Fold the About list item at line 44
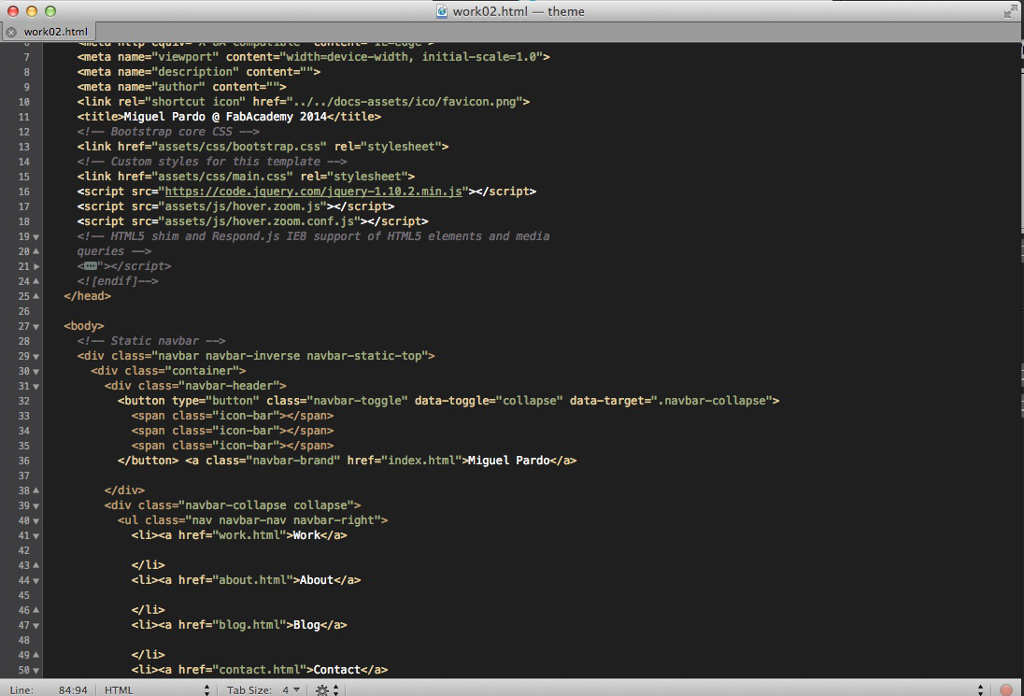The image size is (1024, 696). click(x=36, y=580)
